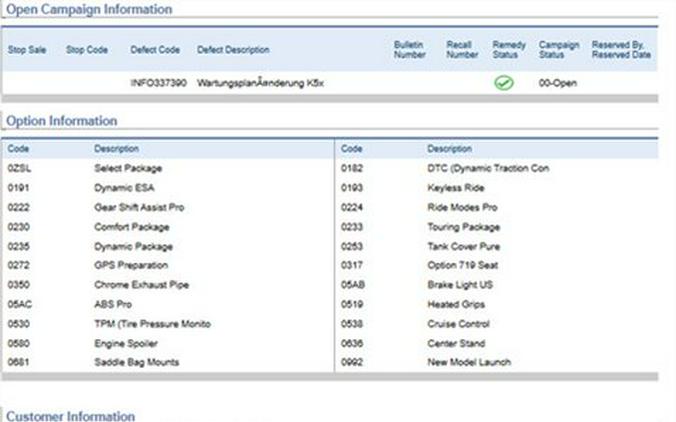The height and width of the screenshot is (422, 676).
Task: Click the WartungsplanÄnderung K5x description
Action: (260, 83)
